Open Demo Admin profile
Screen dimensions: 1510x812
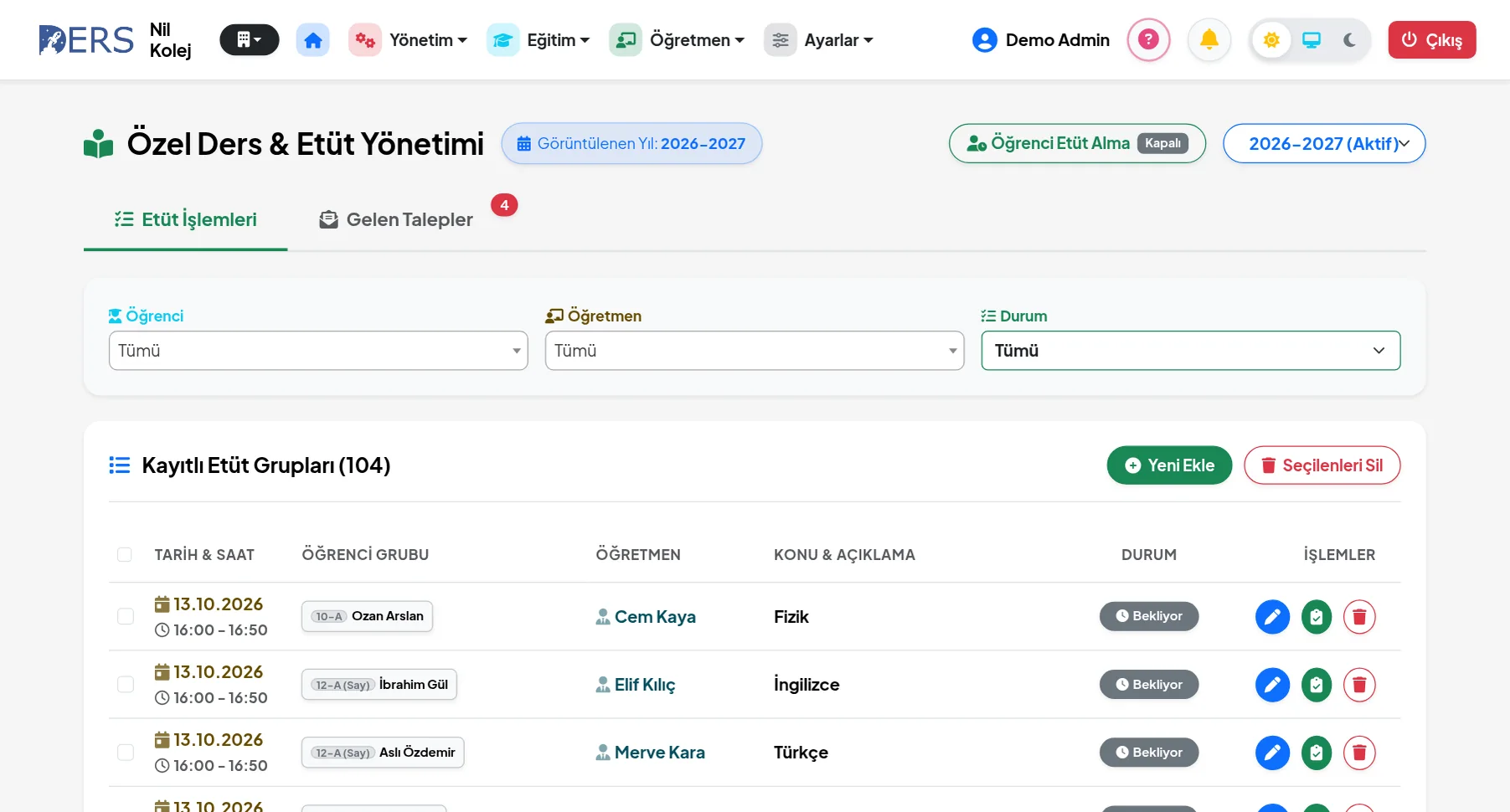click(1041, 40)
